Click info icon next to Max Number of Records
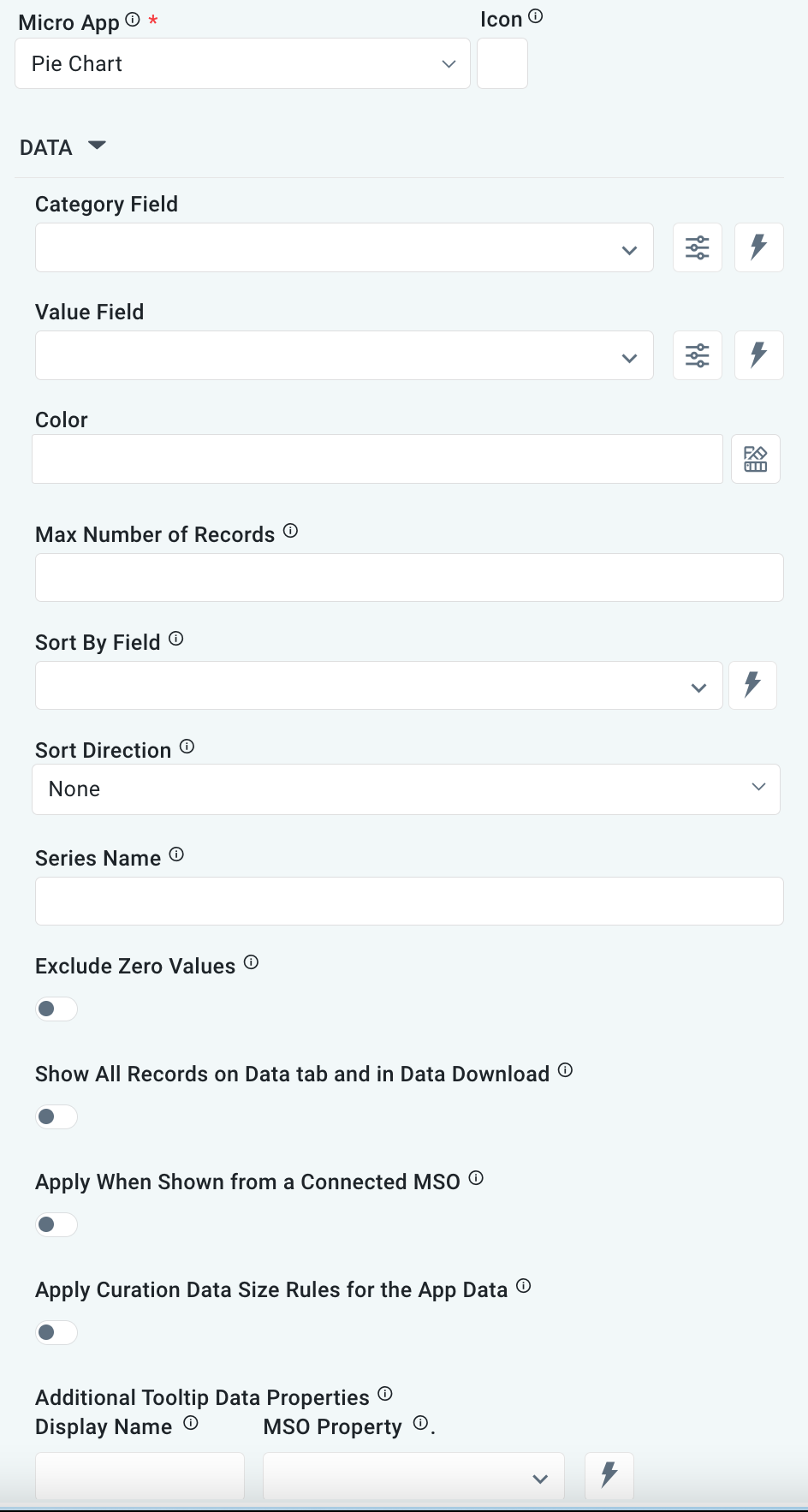Viewport: 808px width, 1512px height. pyautogui.click(x=291, y=531)
